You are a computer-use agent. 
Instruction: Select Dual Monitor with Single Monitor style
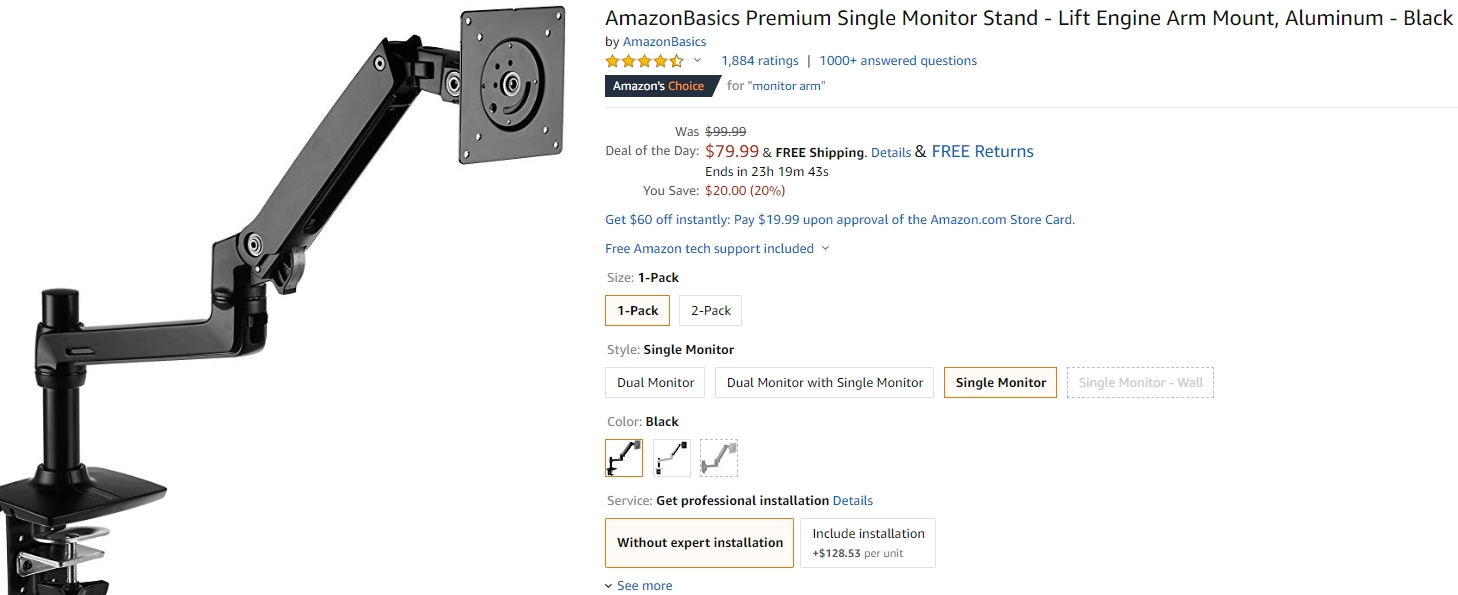825,383
